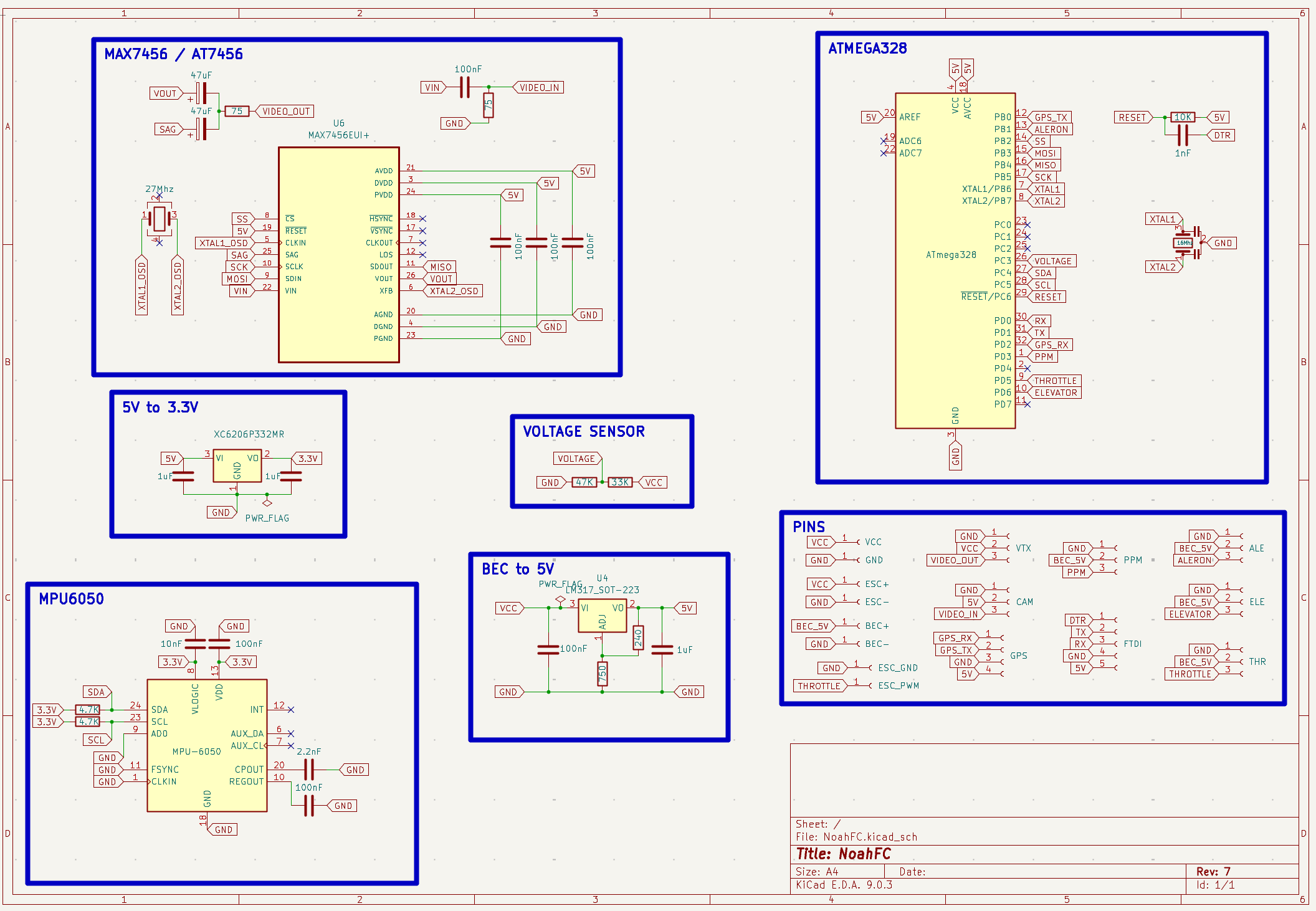Select the 75 resistor below VIDEO_IN node
Screen dimensions: 1316x911
pyautogui.click(x=489, y=105)
